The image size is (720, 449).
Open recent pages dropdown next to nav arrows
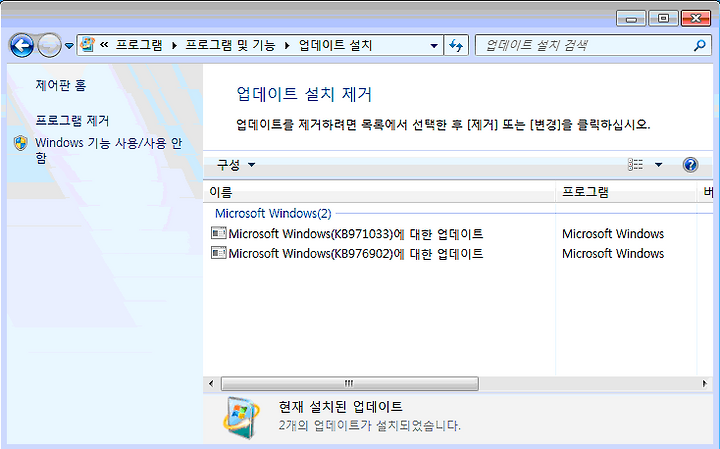pyautogui.click(x=69, y=45)
